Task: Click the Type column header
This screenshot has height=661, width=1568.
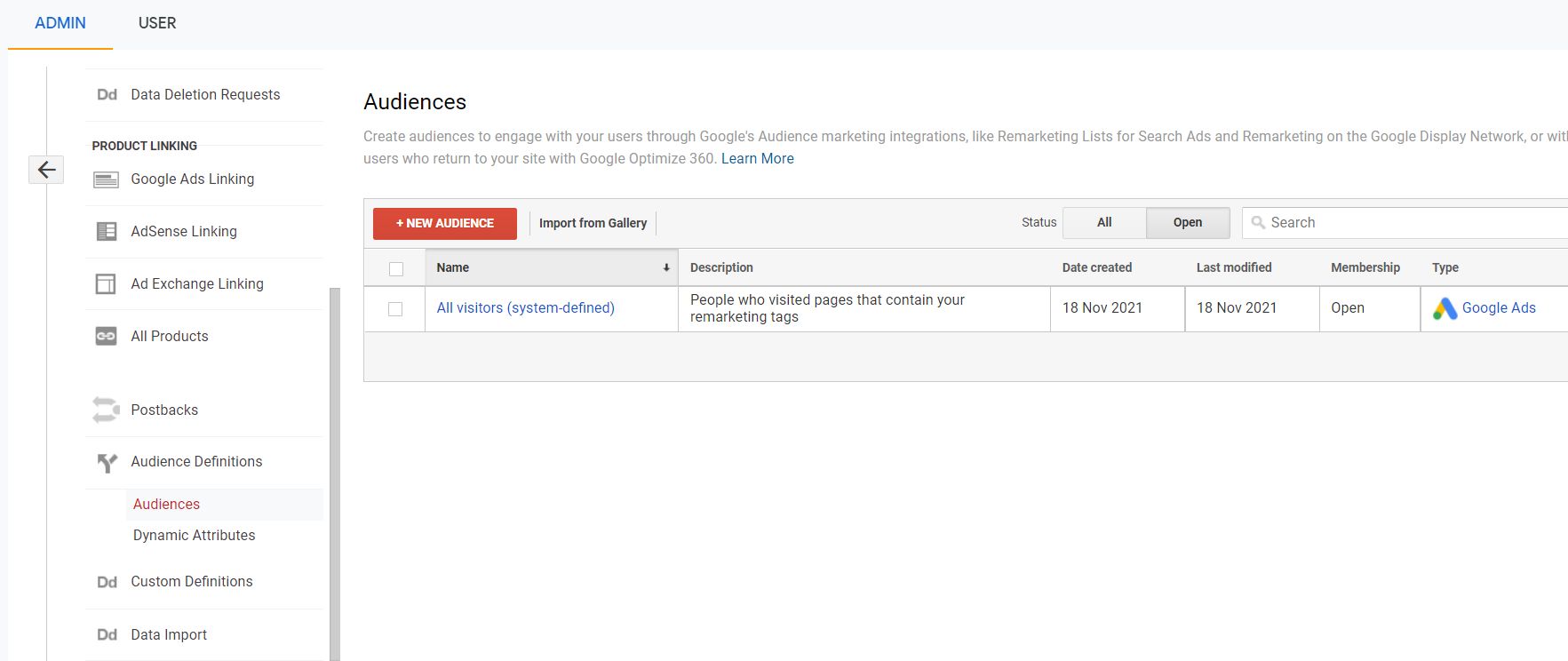Action: [x=1445, y=267]
